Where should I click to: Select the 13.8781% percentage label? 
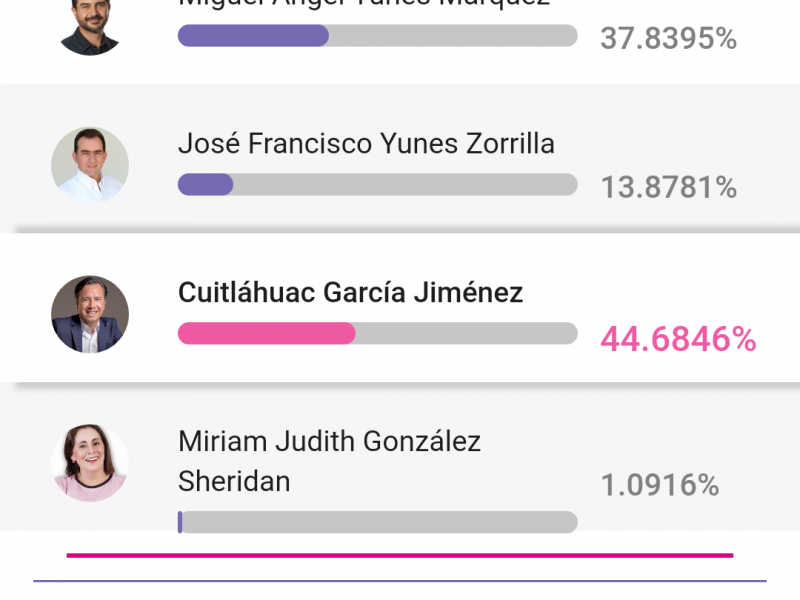point(669,187)
